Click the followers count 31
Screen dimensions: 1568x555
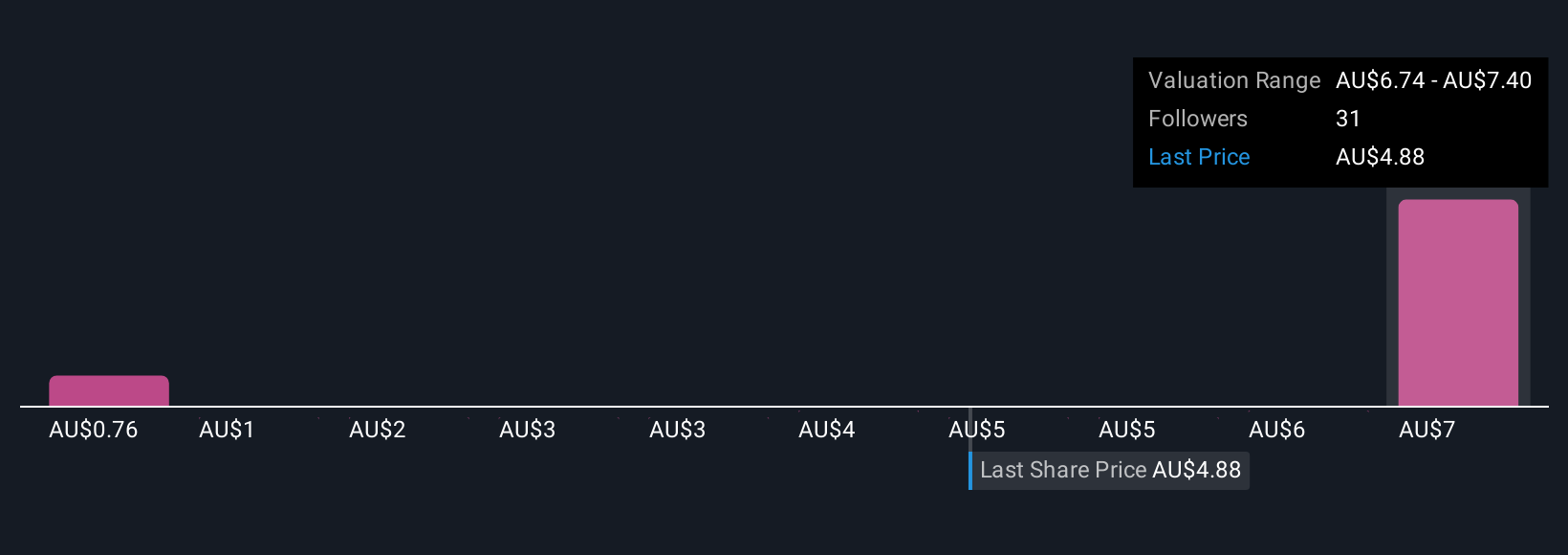coord(1348,119)
